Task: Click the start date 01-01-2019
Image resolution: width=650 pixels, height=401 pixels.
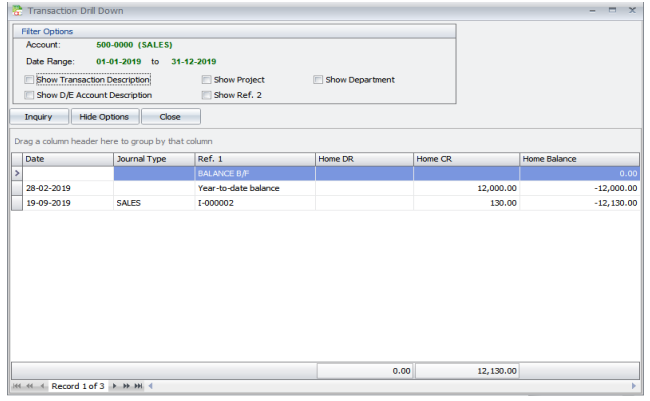Action: (x=119, y=61)
